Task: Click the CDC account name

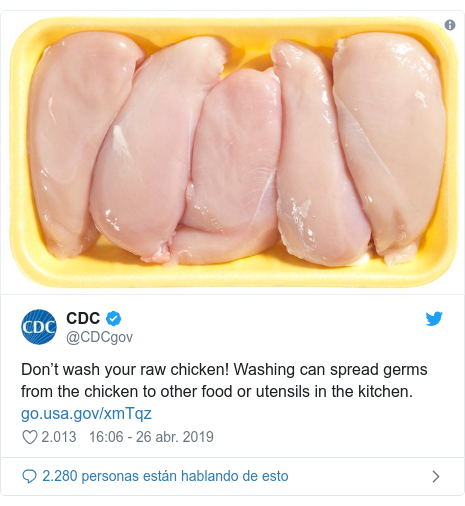Action: coord(83,318)
